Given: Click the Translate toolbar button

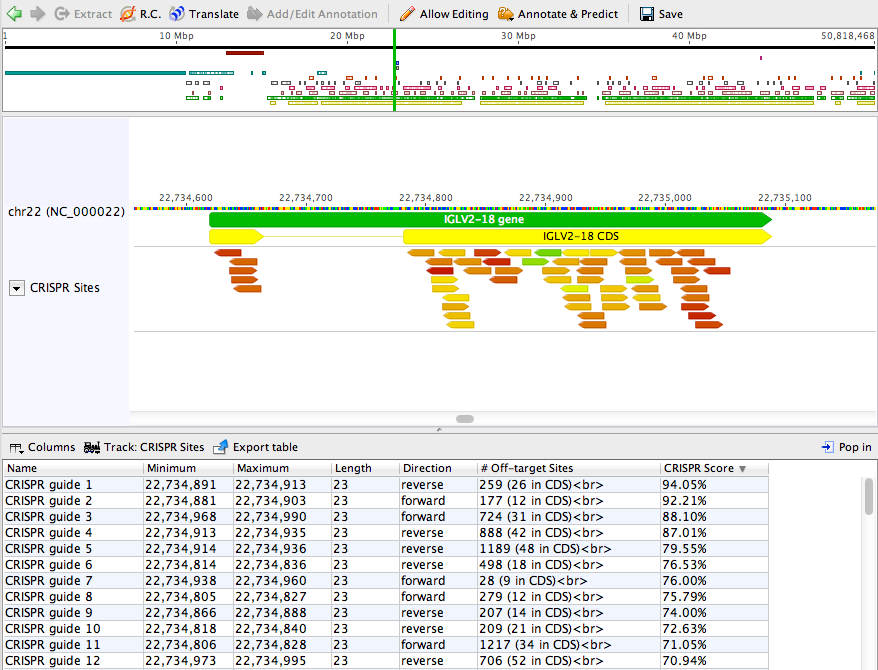Looking at the screenshot, I should [x=204, y=14].
